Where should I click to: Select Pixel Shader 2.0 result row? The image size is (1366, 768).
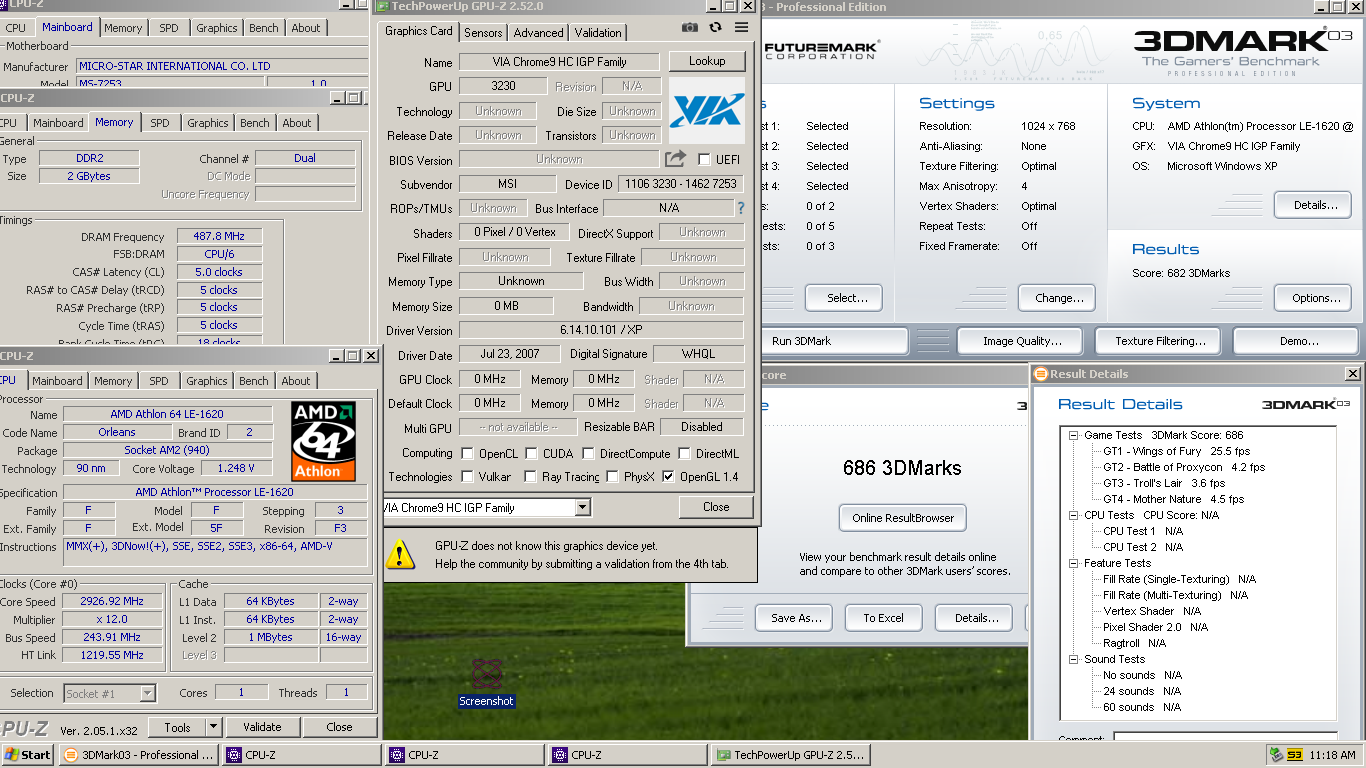pos(1155,627)
